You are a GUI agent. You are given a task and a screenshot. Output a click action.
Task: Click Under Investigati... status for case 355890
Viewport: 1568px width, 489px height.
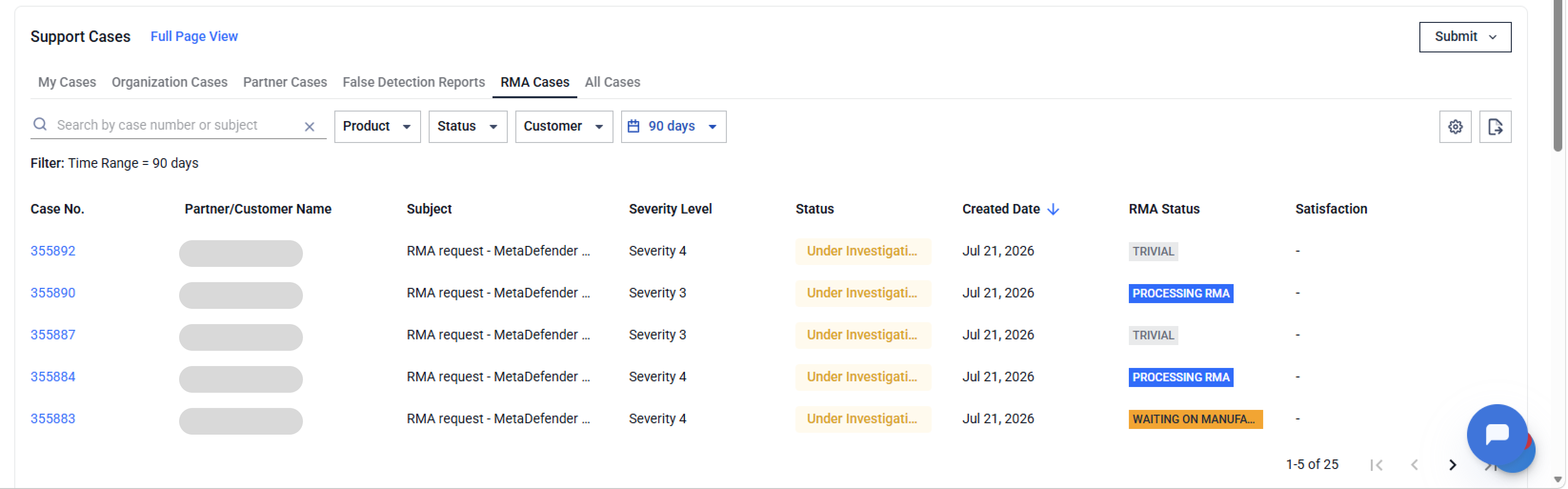(x=863, y=293)
